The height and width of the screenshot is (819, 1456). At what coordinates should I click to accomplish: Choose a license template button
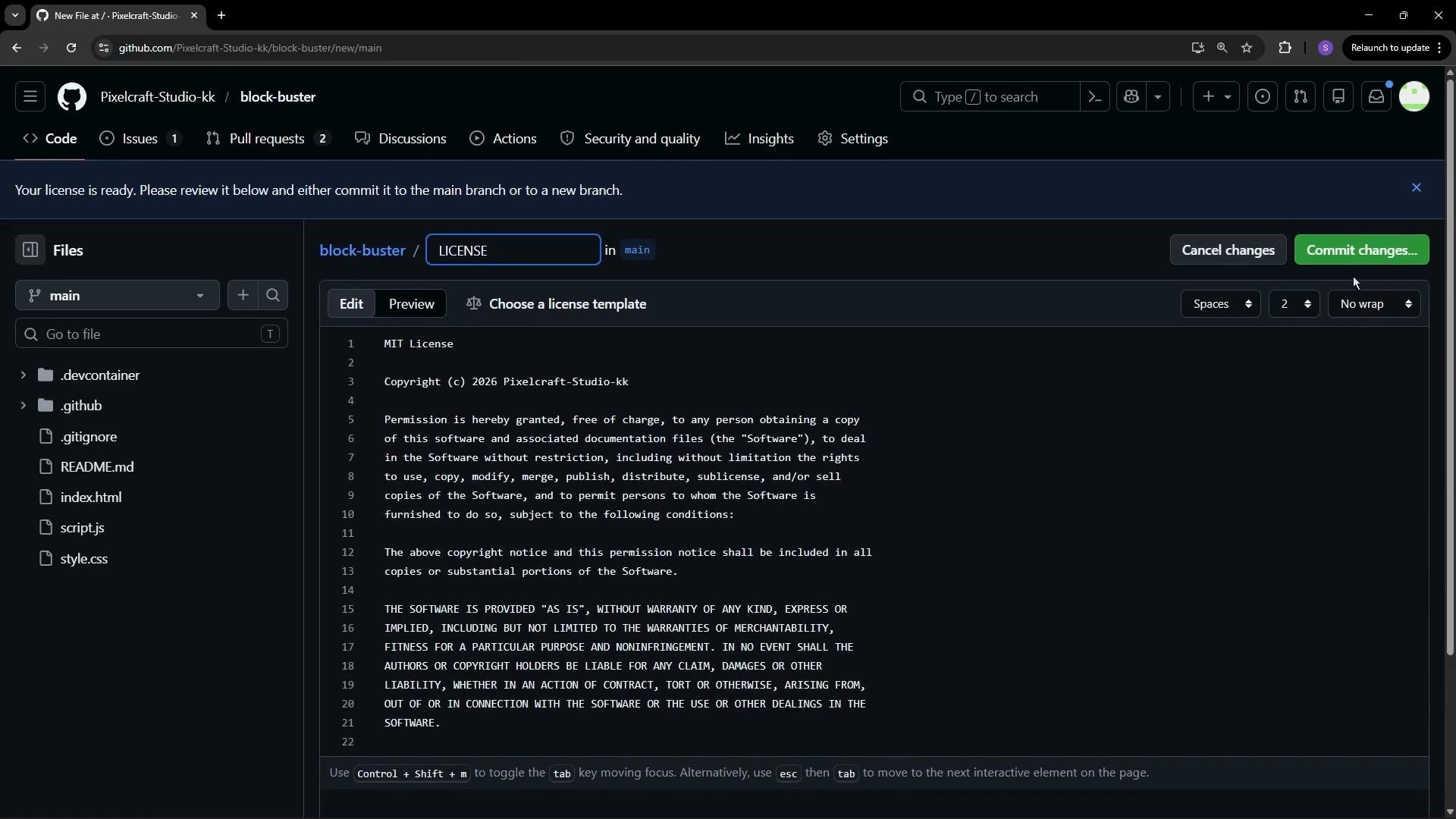tap(557, 304)
